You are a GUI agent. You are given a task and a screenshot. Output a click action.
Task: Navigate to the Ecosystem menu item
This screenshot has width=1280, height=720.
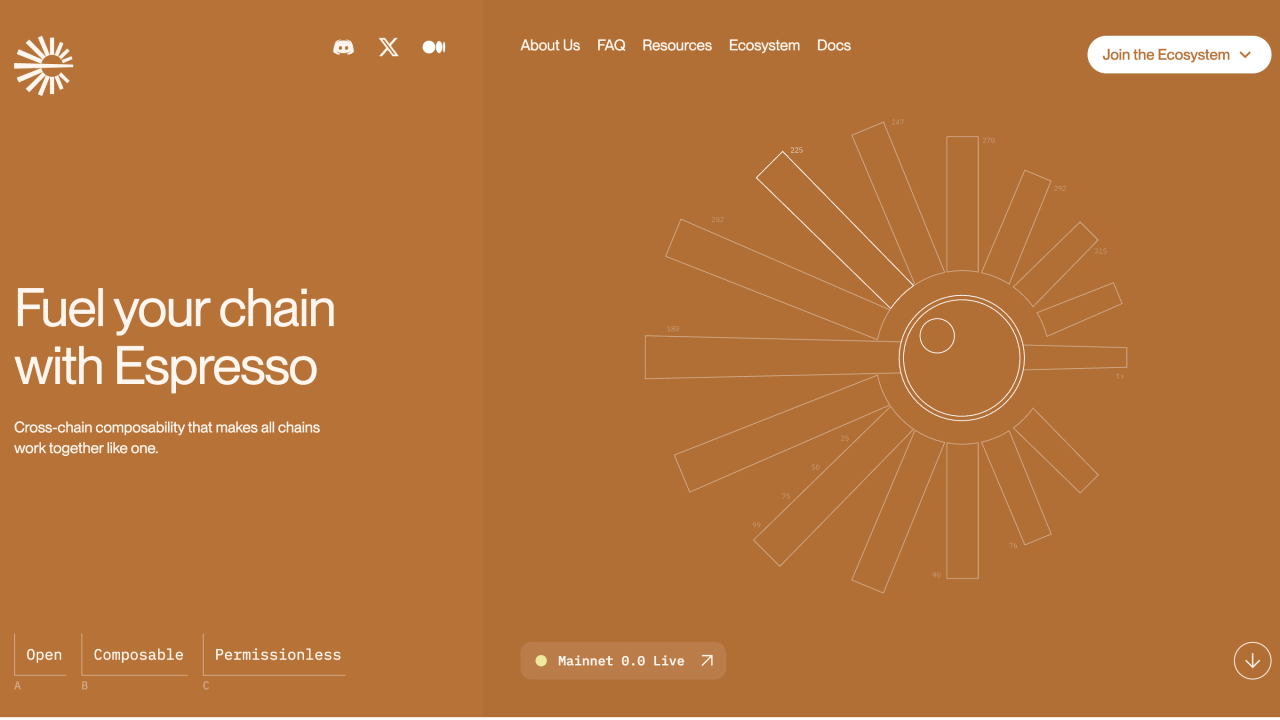click(x=764, y=45)
